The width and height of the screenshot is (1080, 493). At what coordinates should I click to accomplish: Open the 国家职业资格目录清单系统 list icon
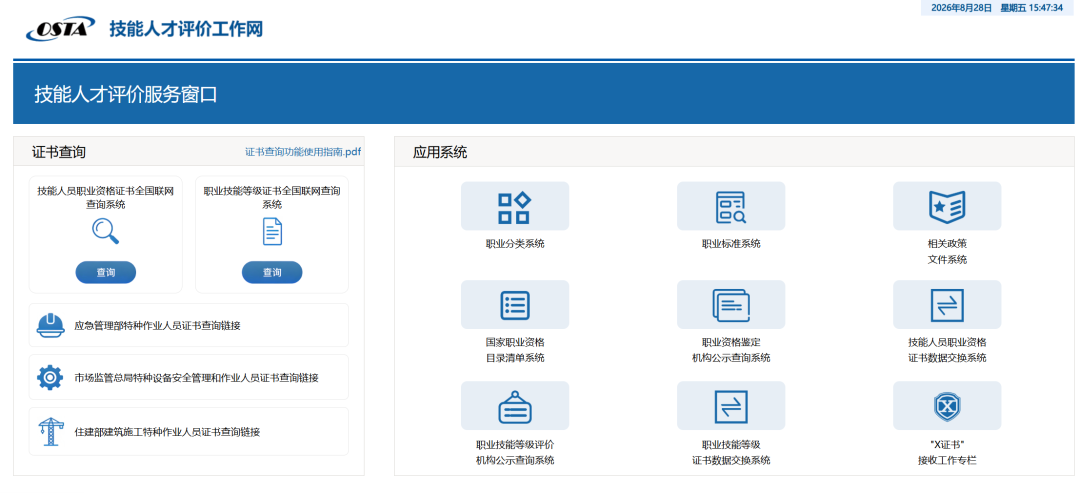[515, 304]
